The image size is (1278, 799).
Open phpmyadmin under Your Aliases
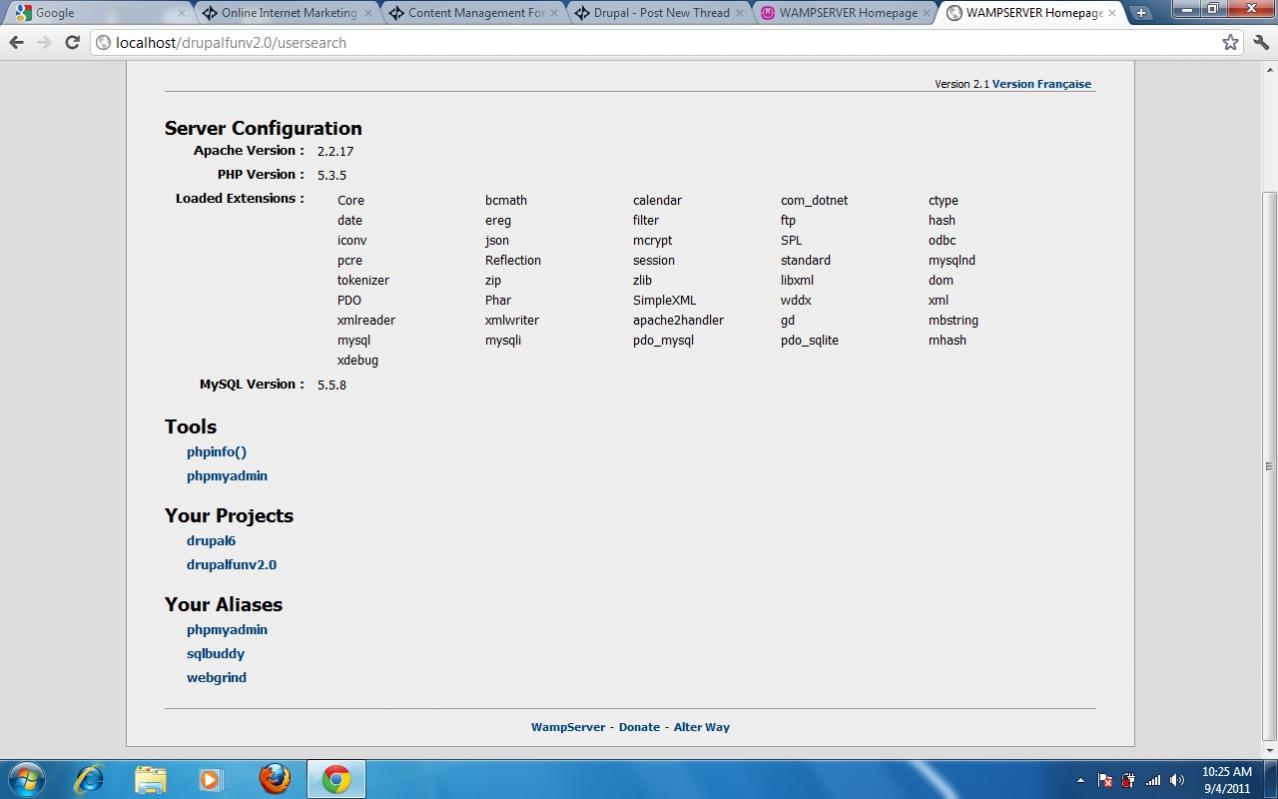pyautogui.click(x=227, y=630)
